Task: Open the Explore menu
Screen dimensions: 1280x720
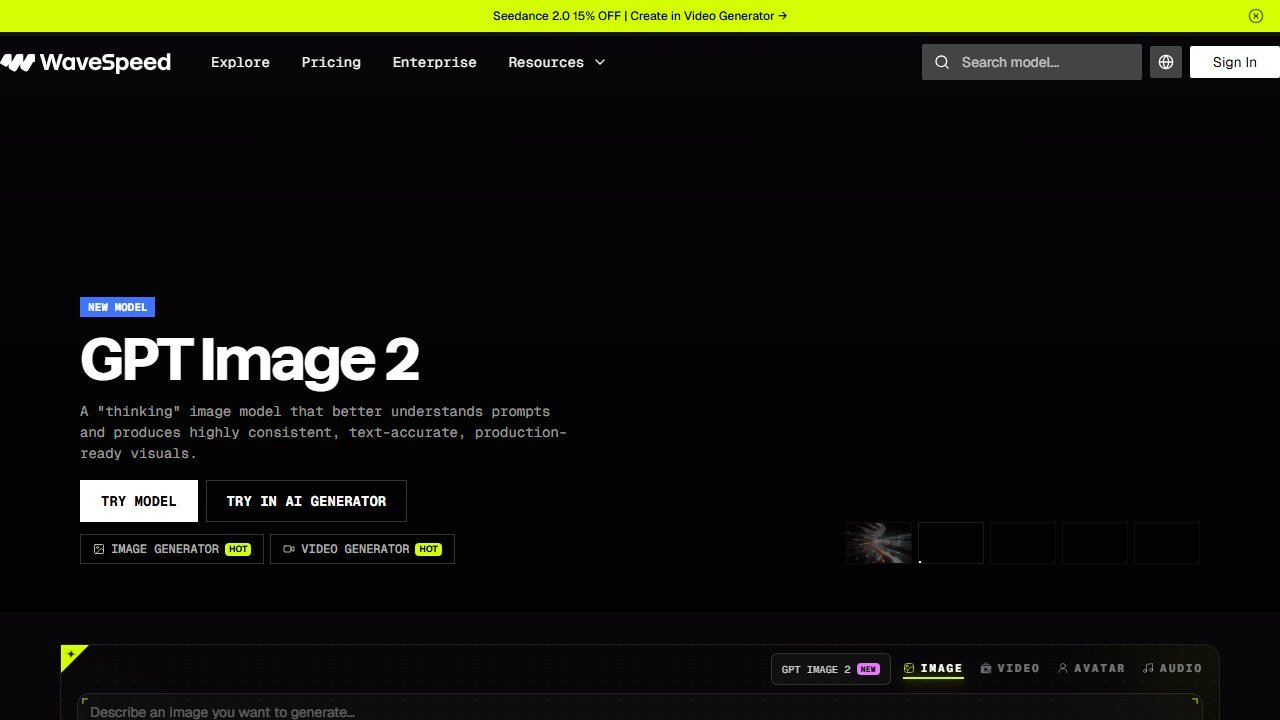Action: [x=240, y=62]
